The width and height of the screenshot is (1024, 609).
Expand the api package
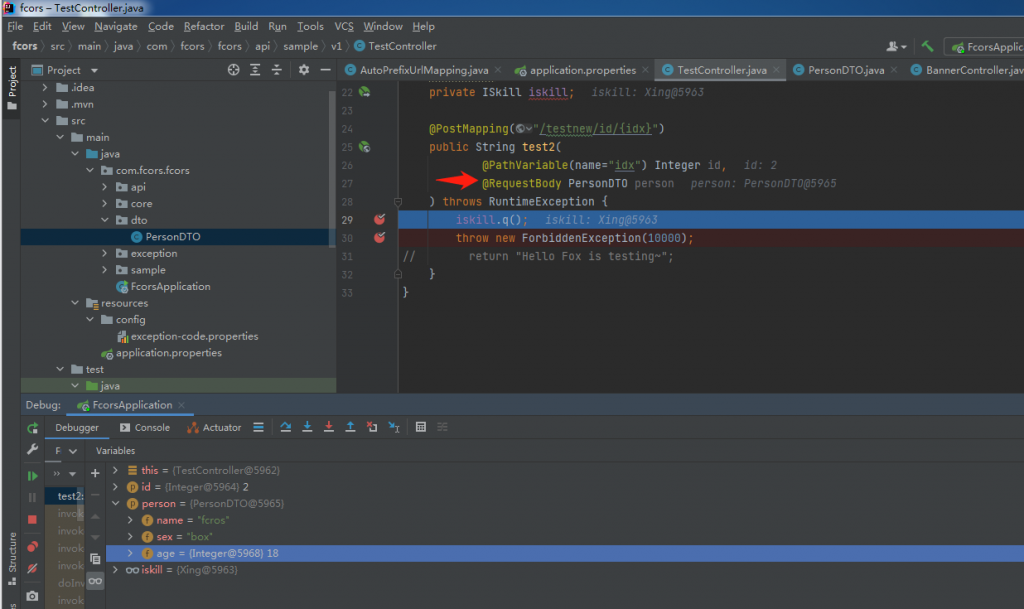click(104, 187)
